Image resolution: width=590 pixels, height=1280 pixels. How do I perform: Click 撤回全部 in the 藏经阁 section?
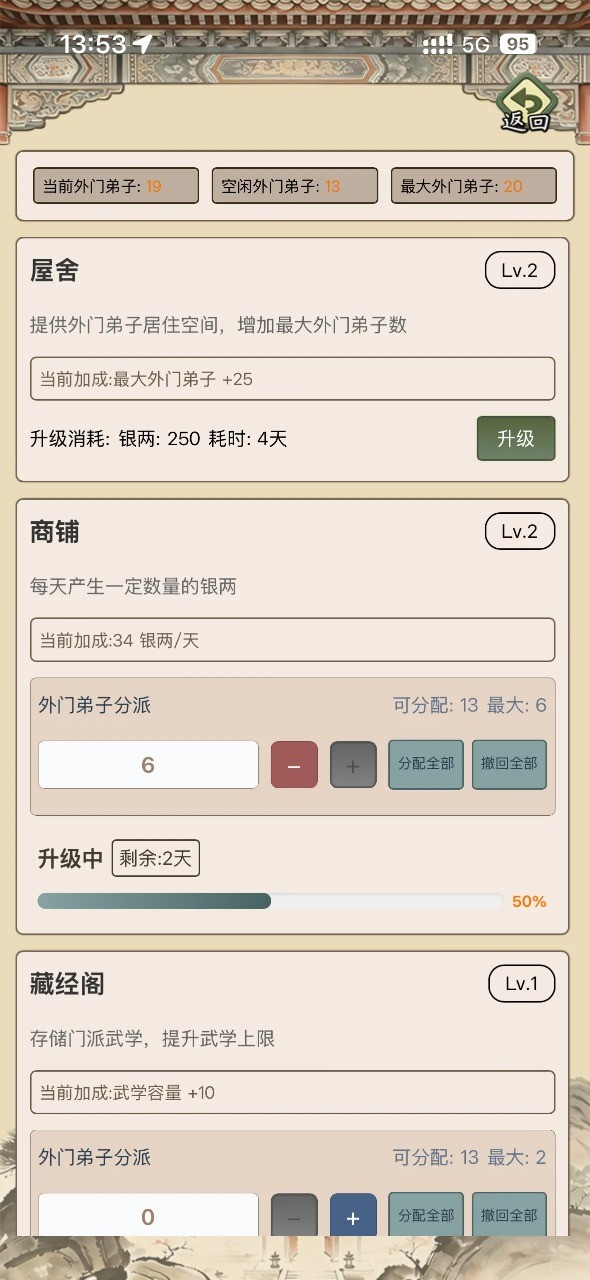(508, 1216)
